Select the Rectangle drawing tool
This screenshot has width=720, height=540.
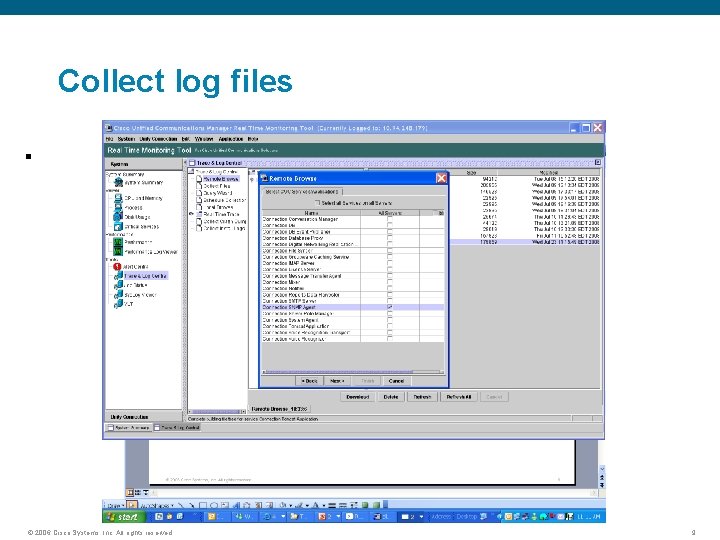pos(202,505)
